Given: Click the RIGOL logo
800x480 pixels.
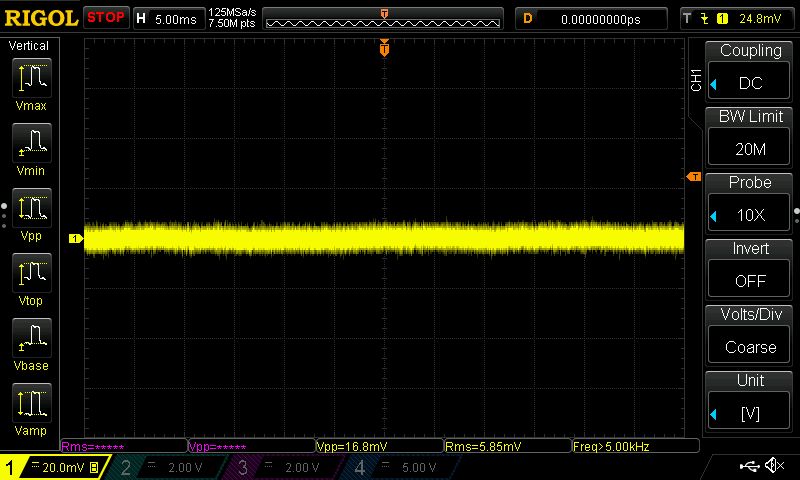Looking at the screenshot, I should point(41,18).
